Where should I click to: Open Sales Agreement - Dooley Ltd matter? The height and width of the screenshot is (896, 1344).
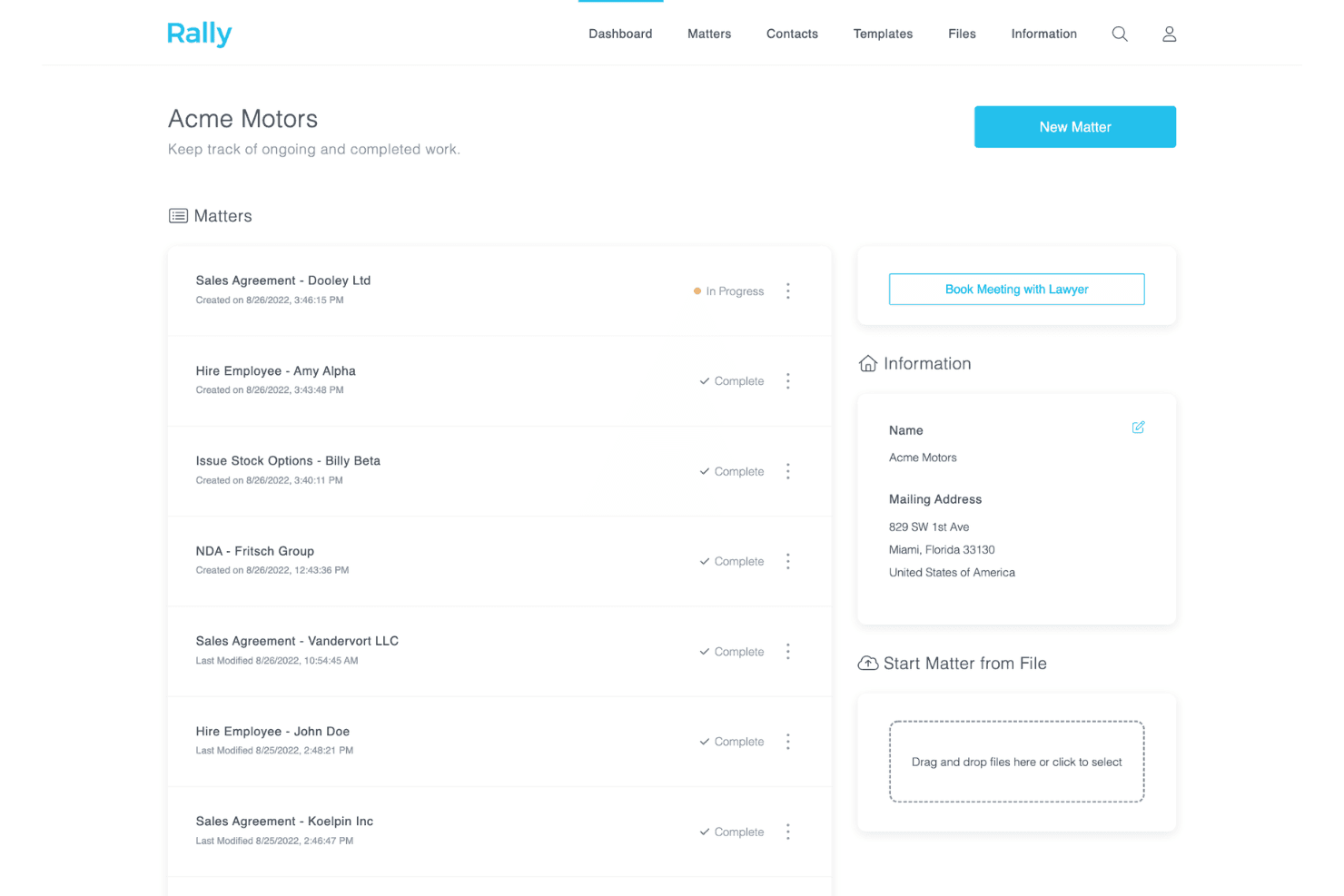[283, 281]
